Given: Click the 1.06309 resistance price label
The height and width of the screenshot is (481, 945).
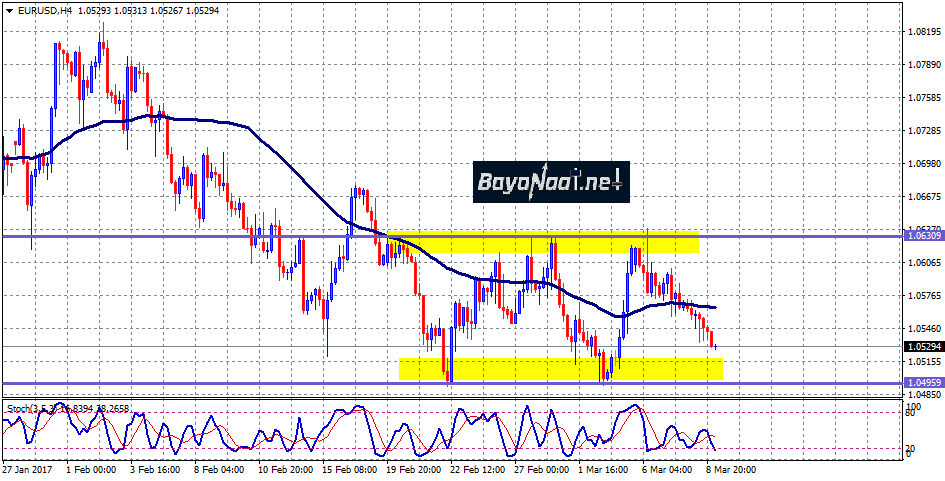Looking at the screenshot, I should point(923,236).
